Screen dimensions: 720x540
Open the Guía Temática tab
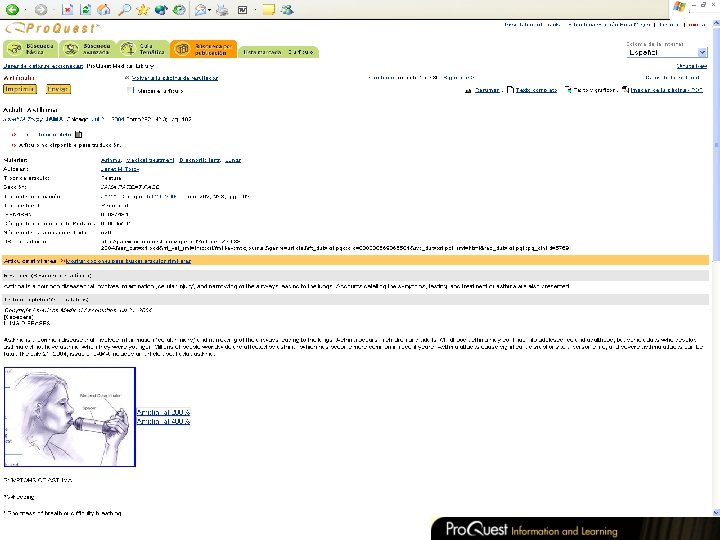point(143,49)
